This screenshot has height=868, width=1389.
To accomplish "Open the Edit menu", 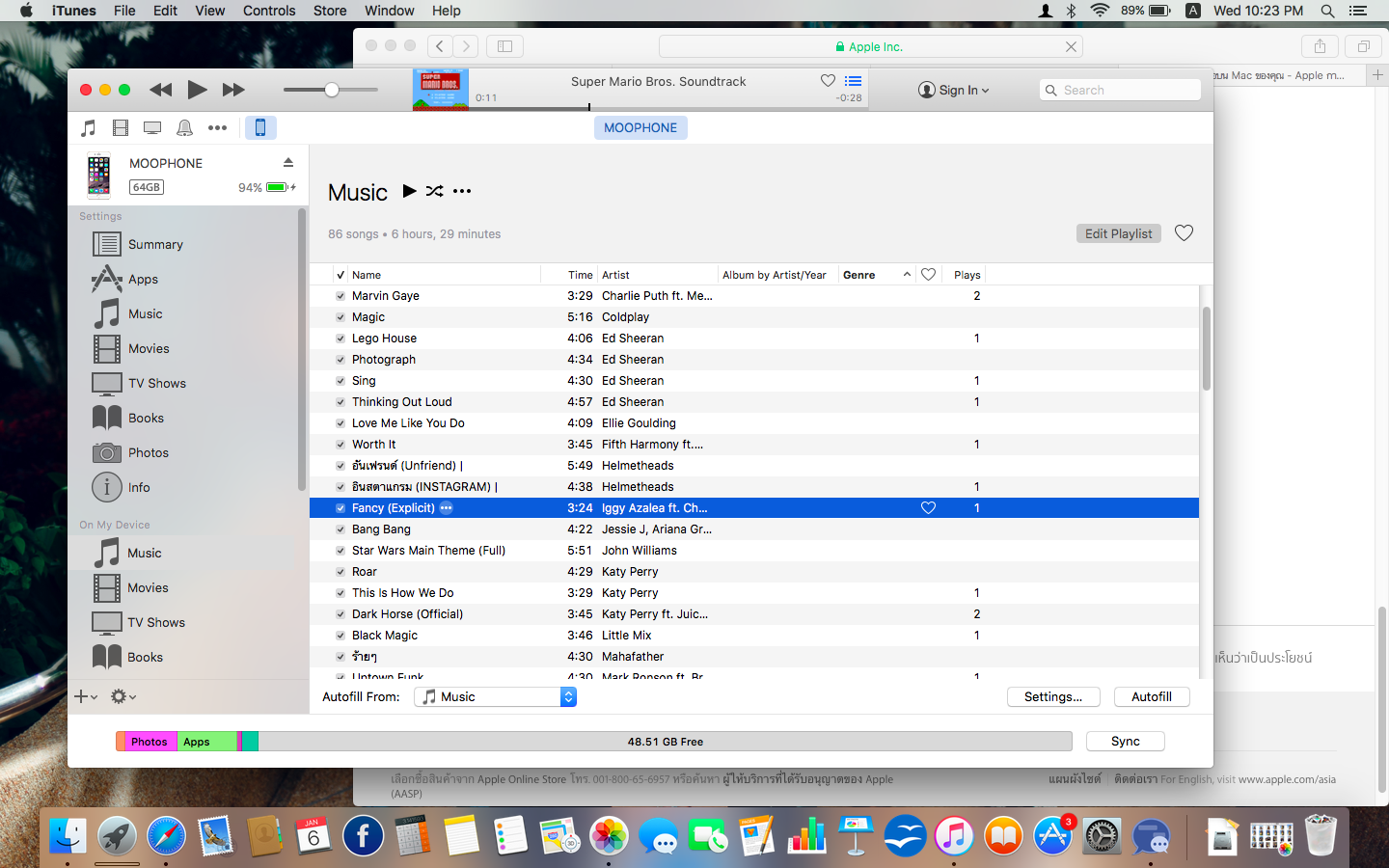I will (165, 11).
